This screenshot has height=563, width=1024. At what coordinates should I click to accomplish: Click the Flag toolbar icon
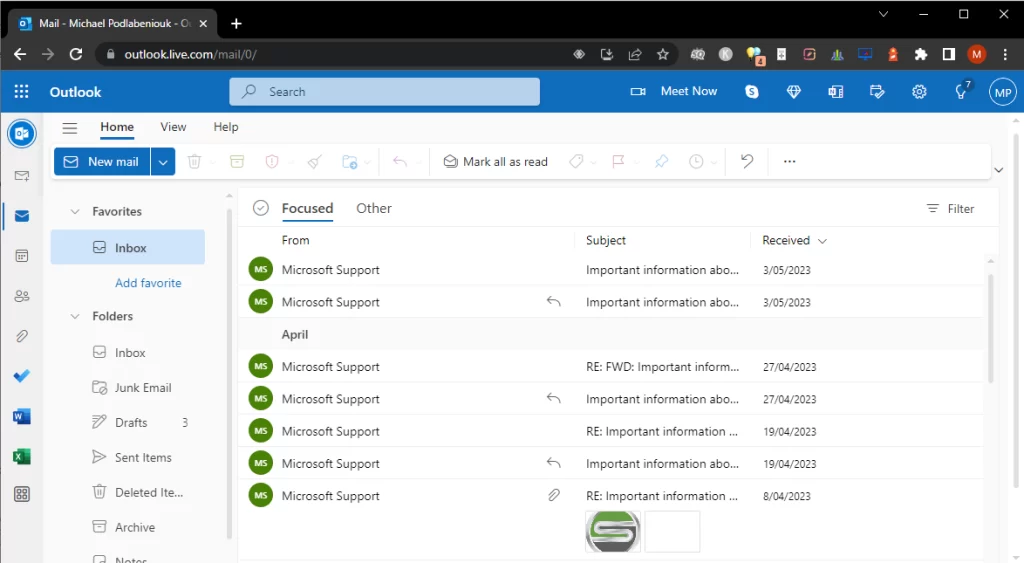618,161
